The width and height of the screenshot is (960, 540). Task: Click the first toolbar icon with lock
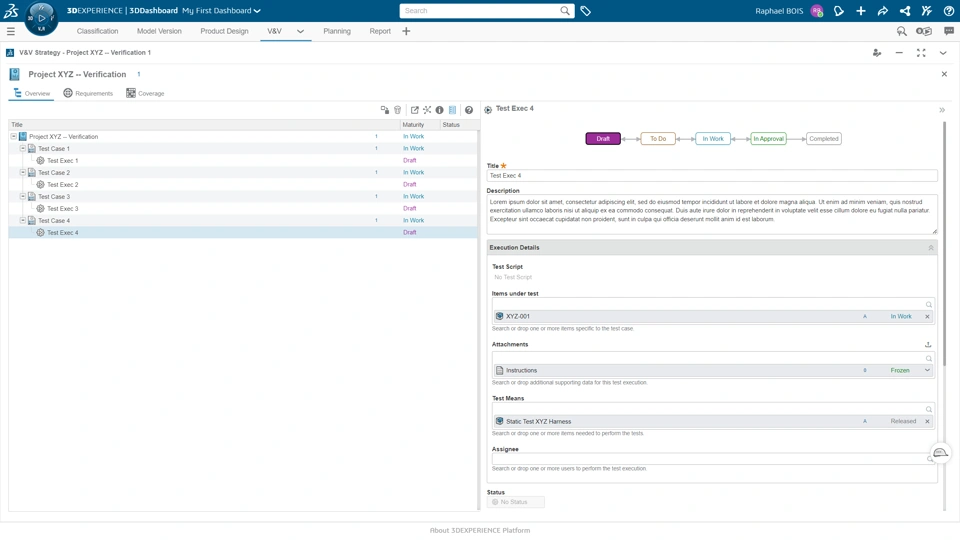(384, 110)
